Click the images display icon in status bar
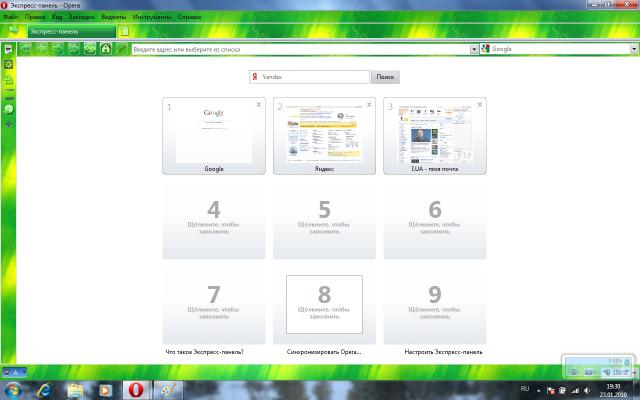 click(573, 372)
